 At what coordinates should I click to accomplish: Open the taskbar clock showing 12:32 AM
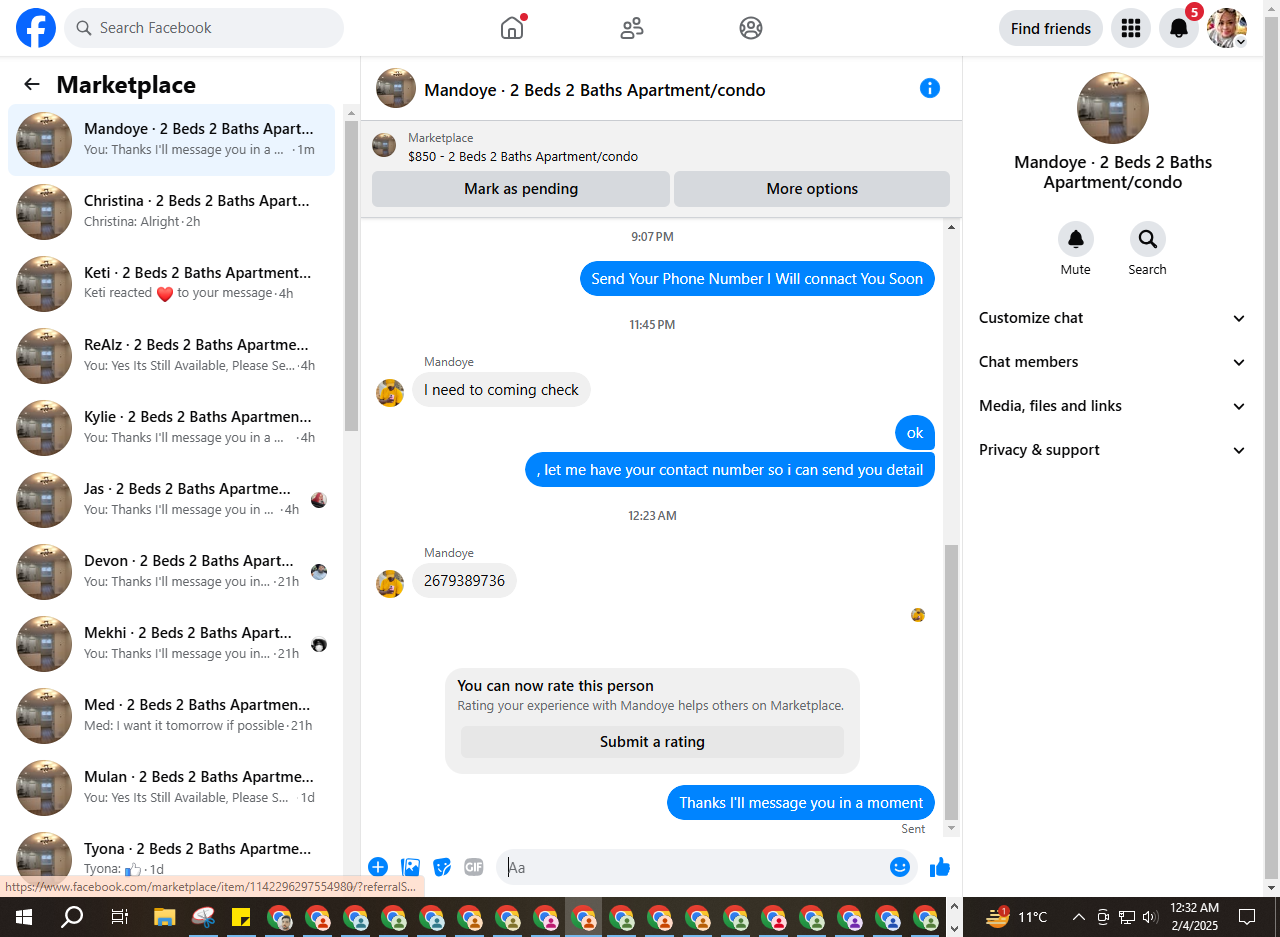tap(1194, 917)
